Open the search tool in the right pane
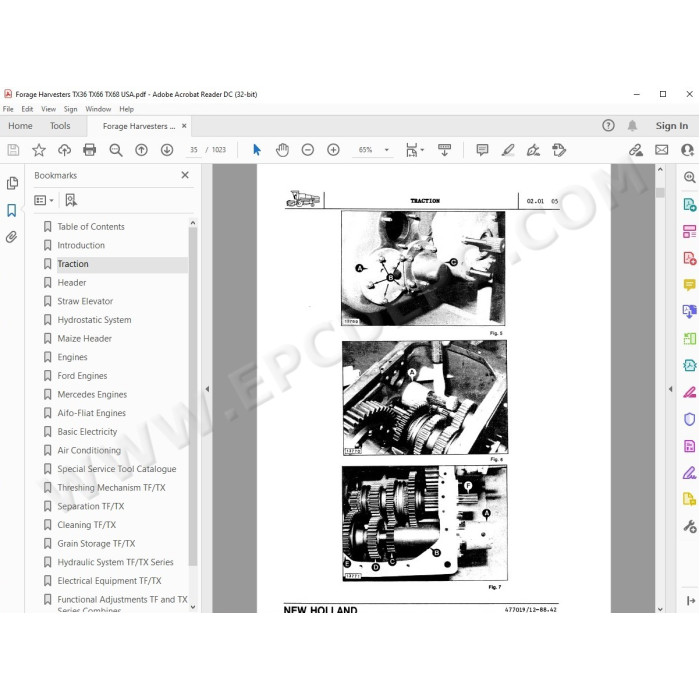The image size is (700, 700). click(689, 177)
